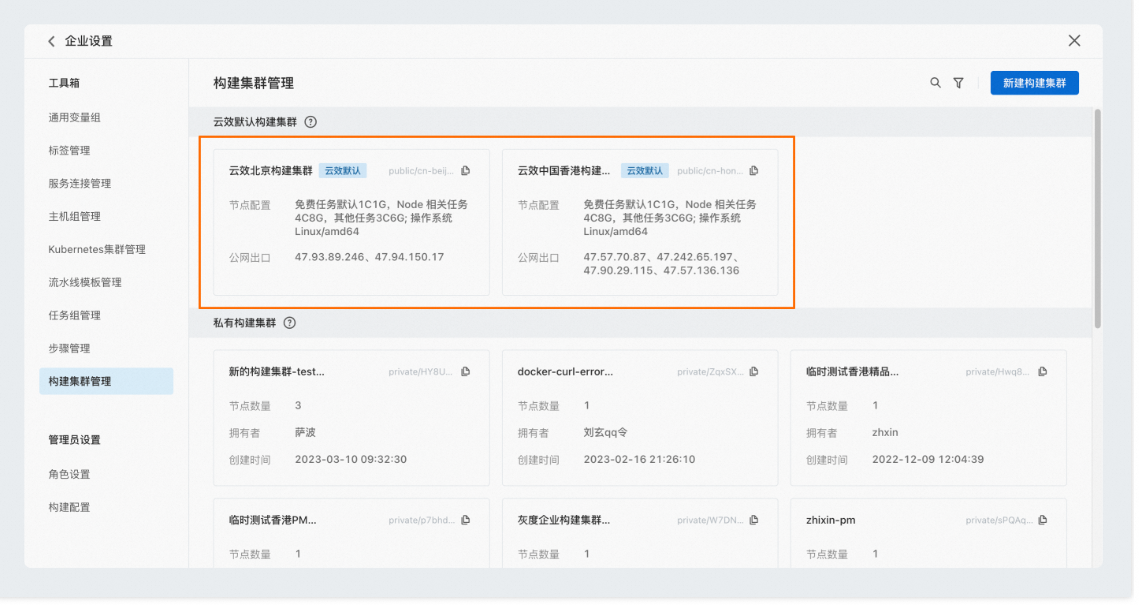This screenshot has height=605, width=1139.
Task: Open 角色设置 under 管理员设置
Action: 70,476
